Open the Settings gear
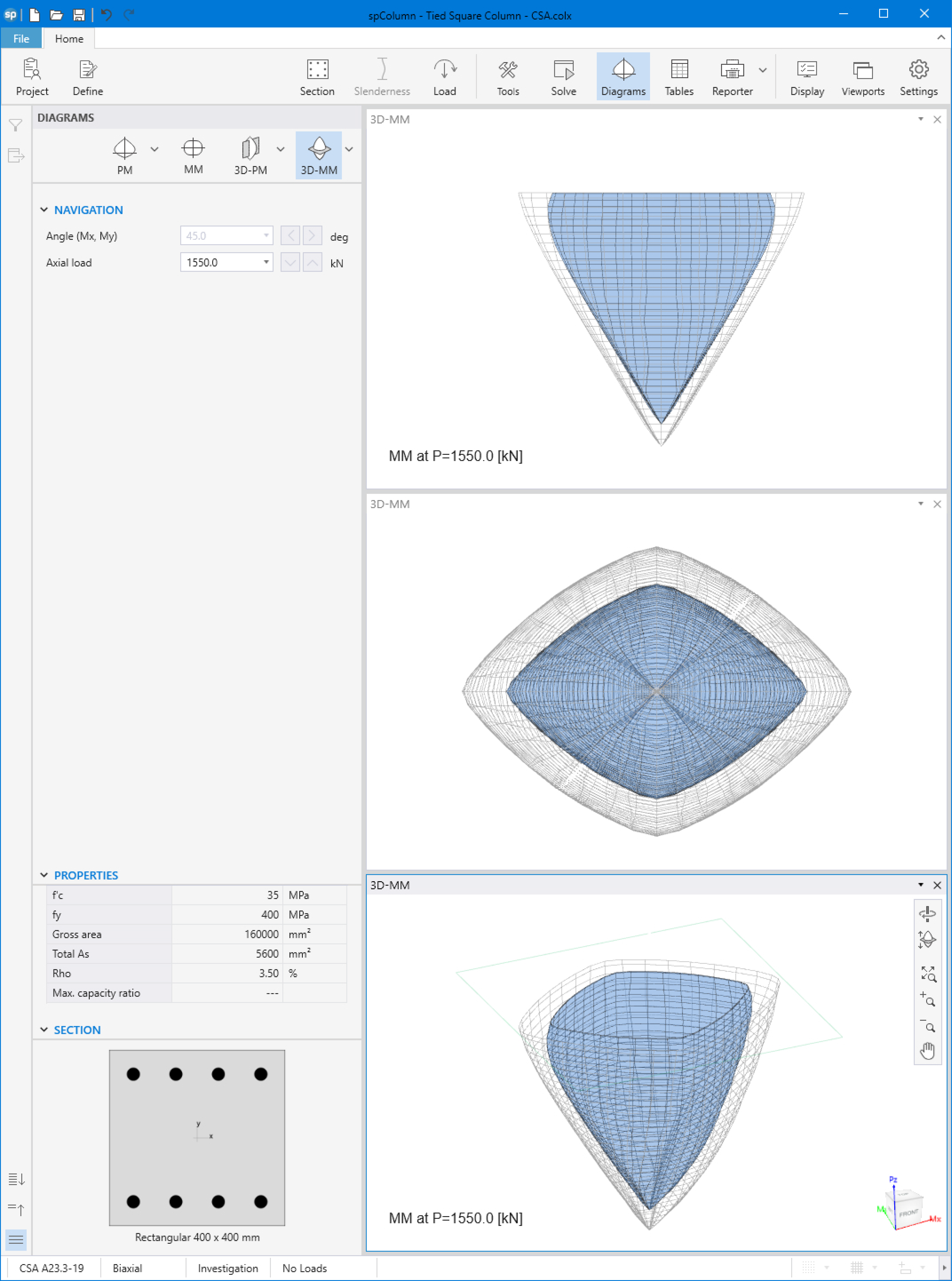 pos(919,77)
